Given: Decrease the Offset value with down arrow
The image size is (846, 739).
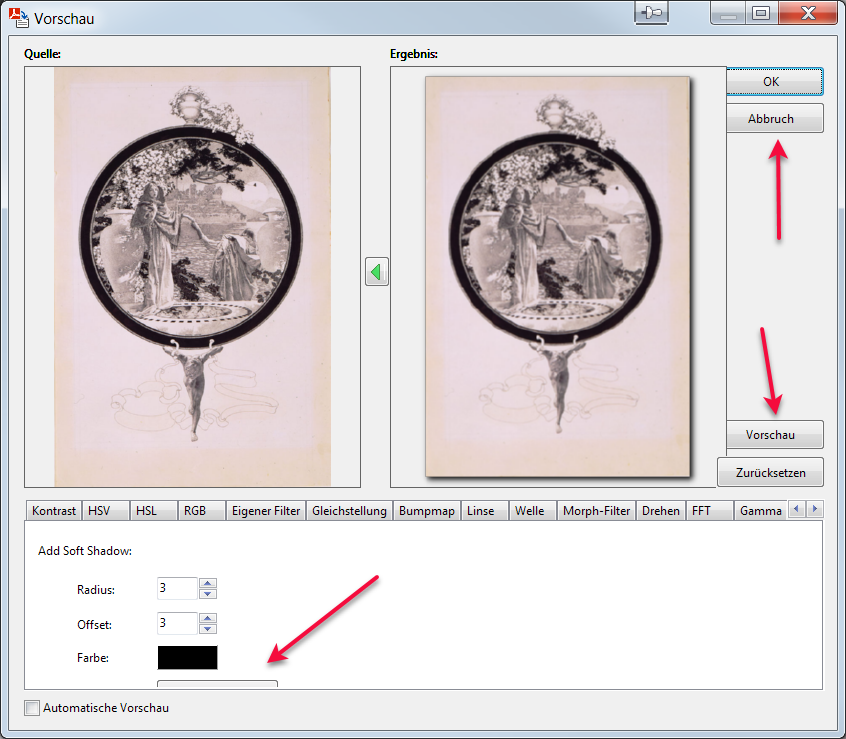Looking at the screenshot, I should (208, 629).
